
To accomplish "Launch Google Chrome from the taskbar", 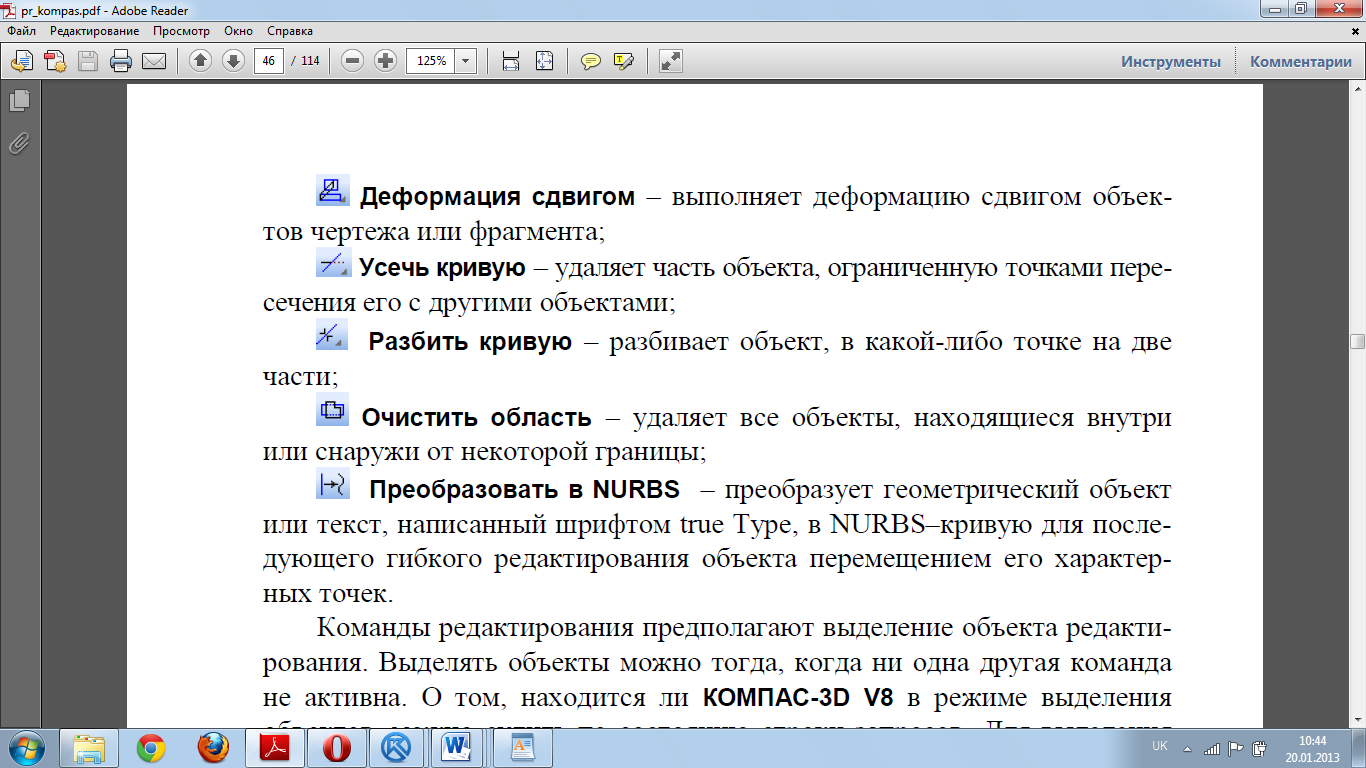I will [151, 747].
